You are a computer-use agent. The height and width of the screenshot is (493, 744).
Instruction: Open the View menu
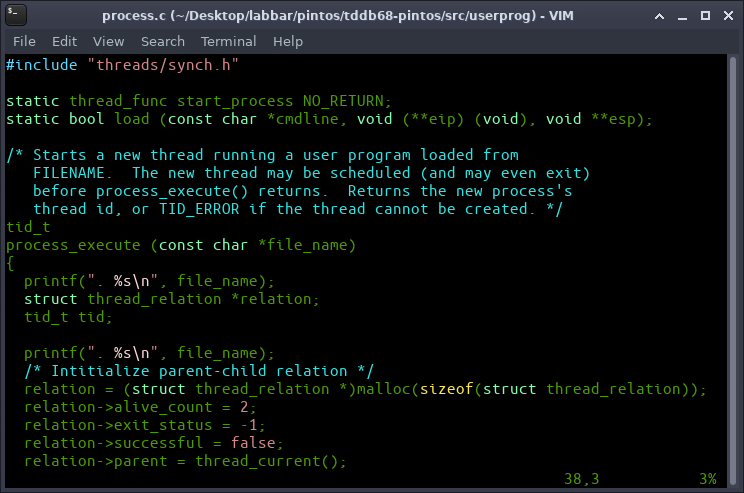click(108, 41)
